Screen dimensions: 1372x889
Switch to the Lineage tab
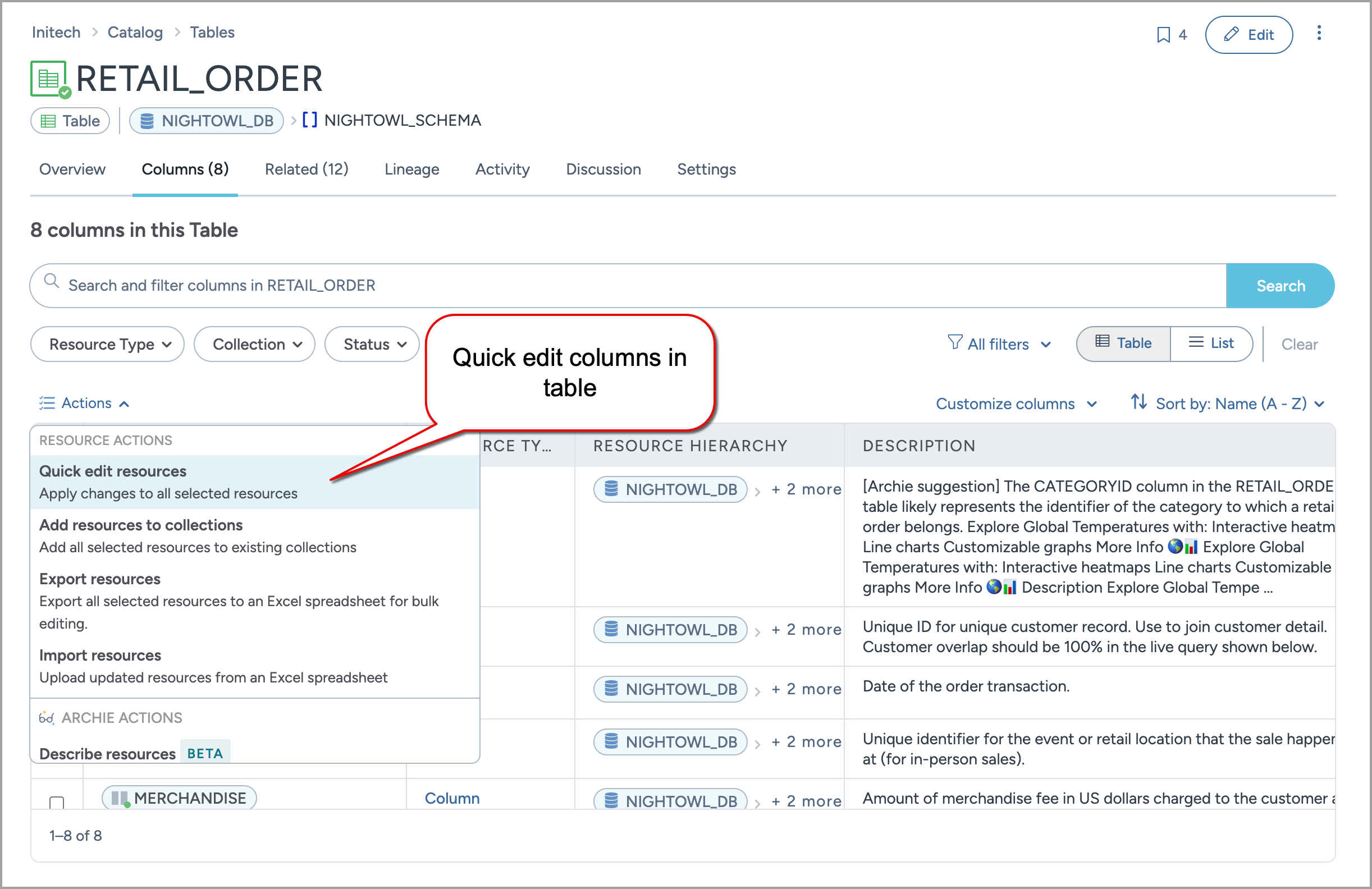tap(411, 169)
